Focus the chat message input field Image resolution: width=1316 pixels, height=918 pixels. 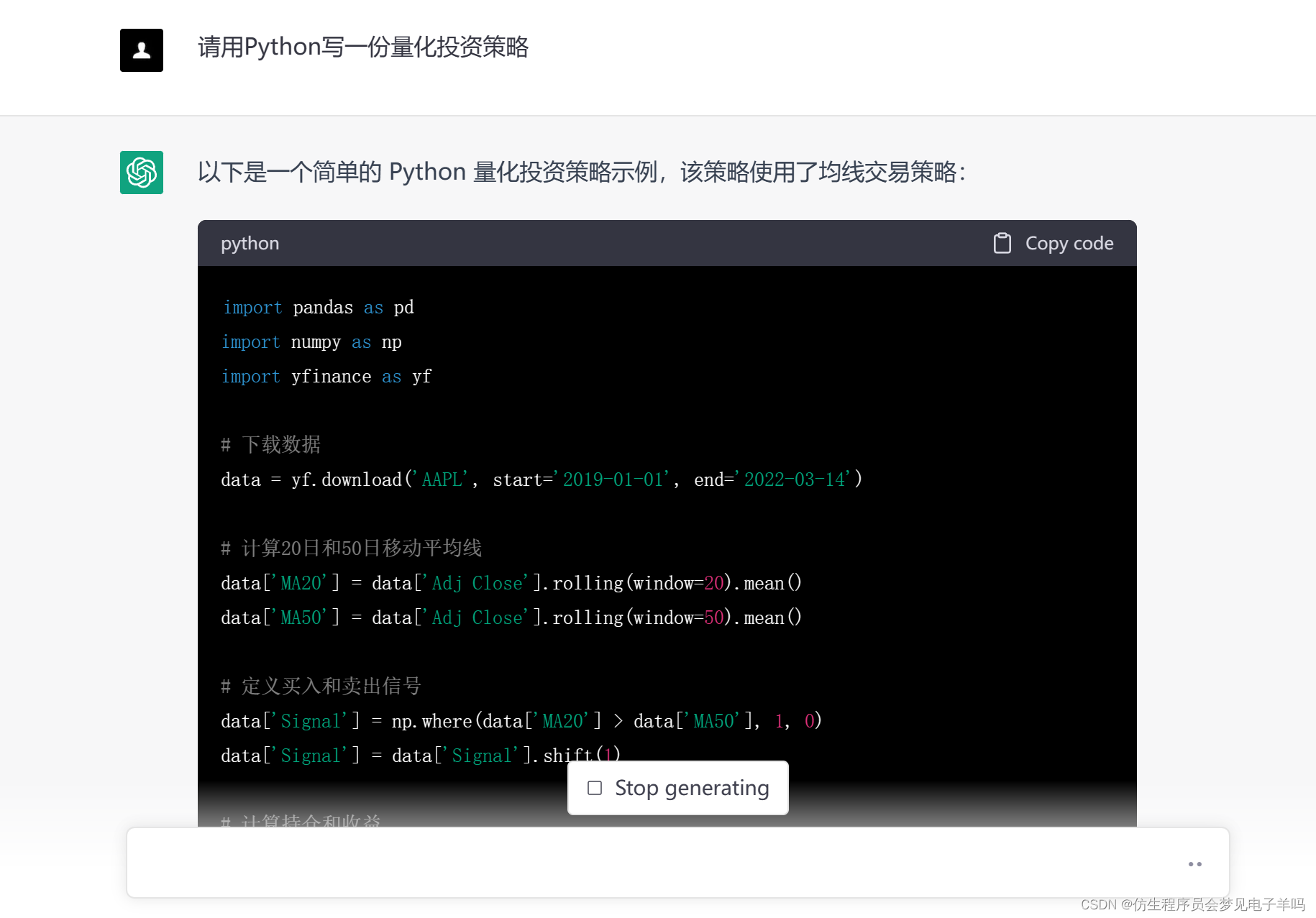[678, 863]
